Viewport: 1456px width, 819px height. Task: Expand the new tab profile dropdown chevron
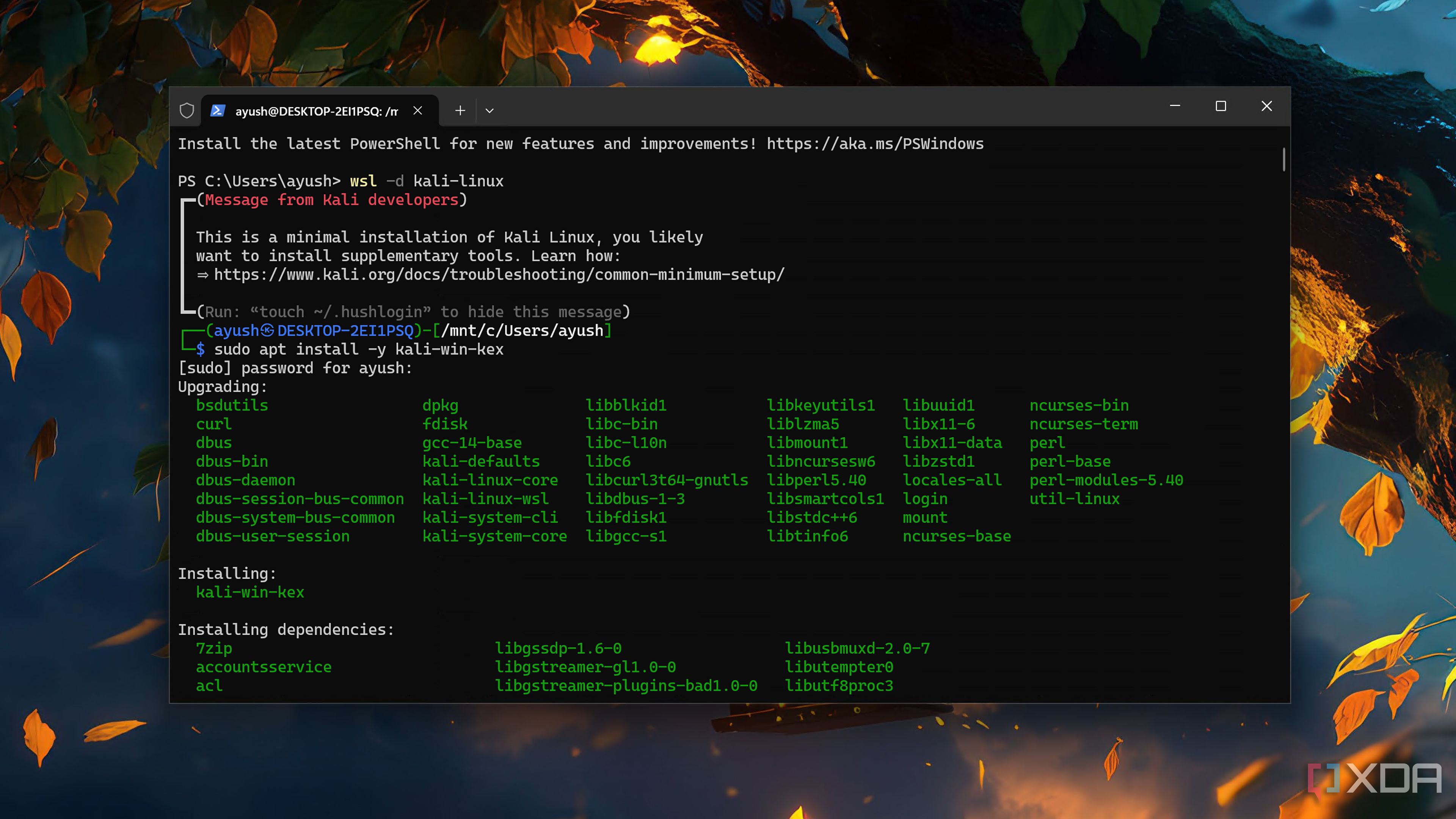coord(490,111)
